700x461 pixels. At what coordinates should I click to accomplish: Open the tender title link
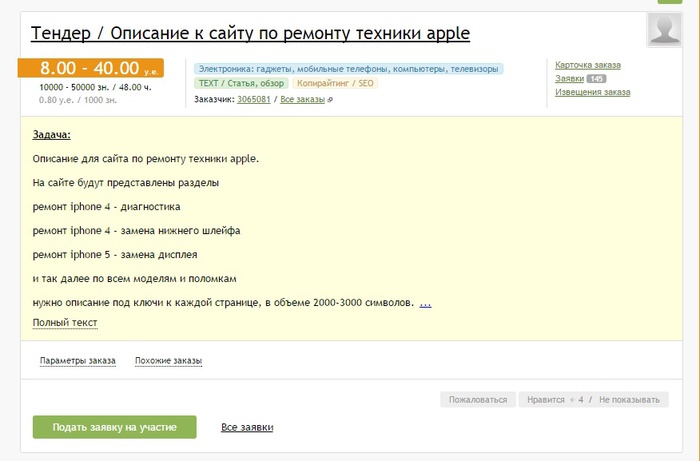coord(250,34)
